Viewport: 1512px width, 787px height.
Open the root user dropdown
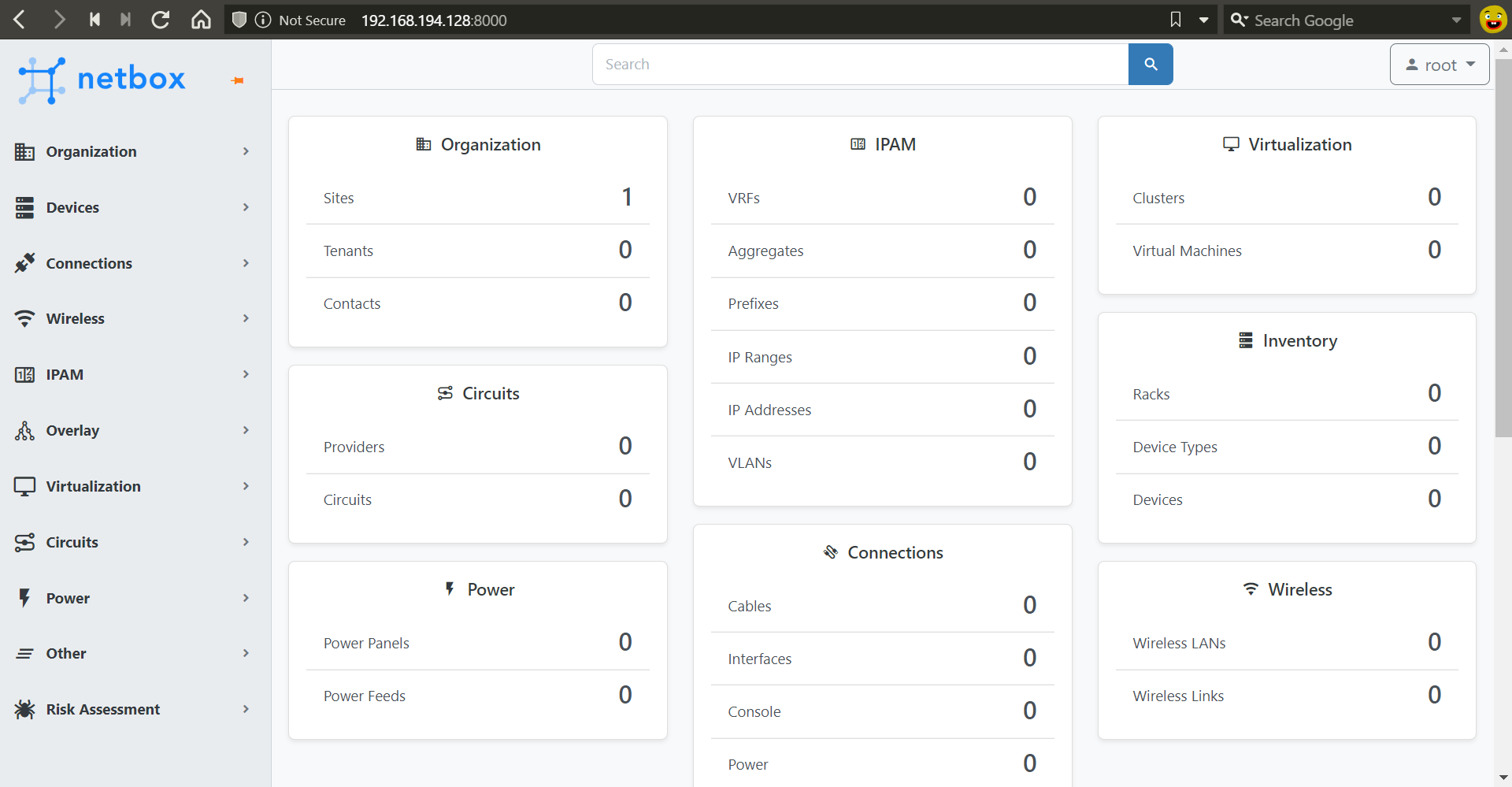point(1439,65)
